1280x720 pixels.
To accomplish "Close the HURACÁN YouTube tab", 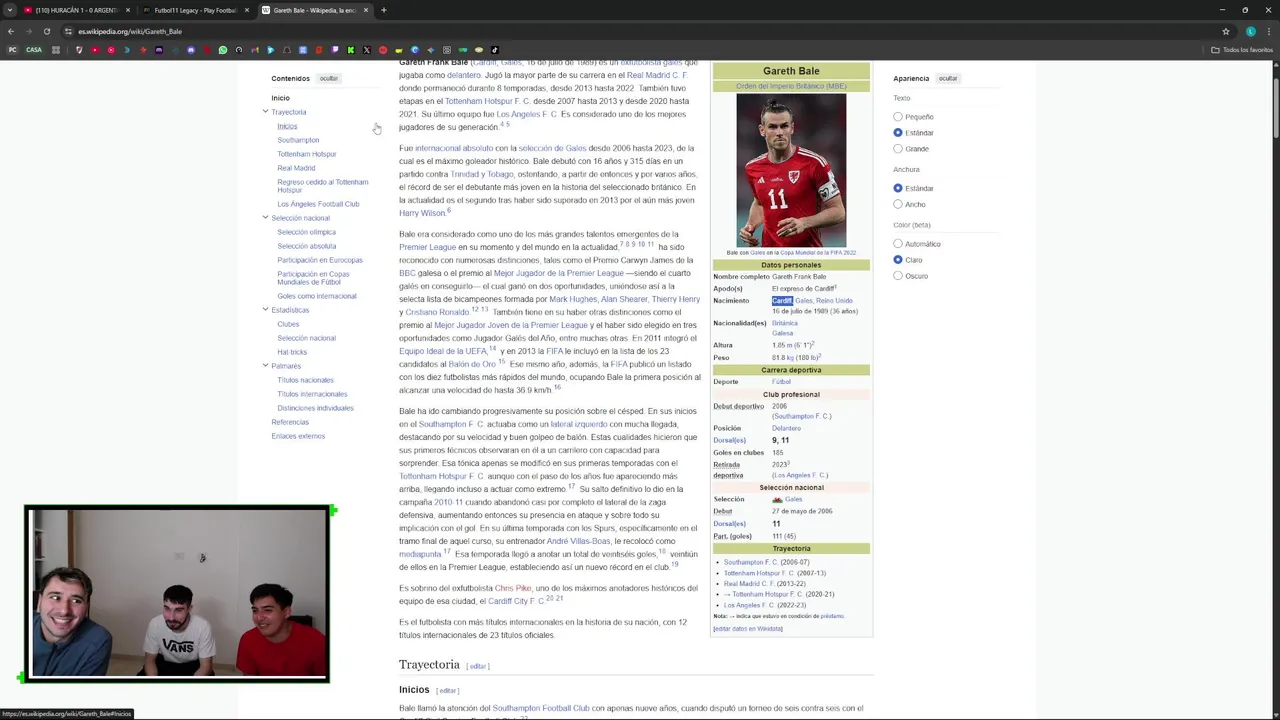I will pyautogui.click(x=128, y=10).
